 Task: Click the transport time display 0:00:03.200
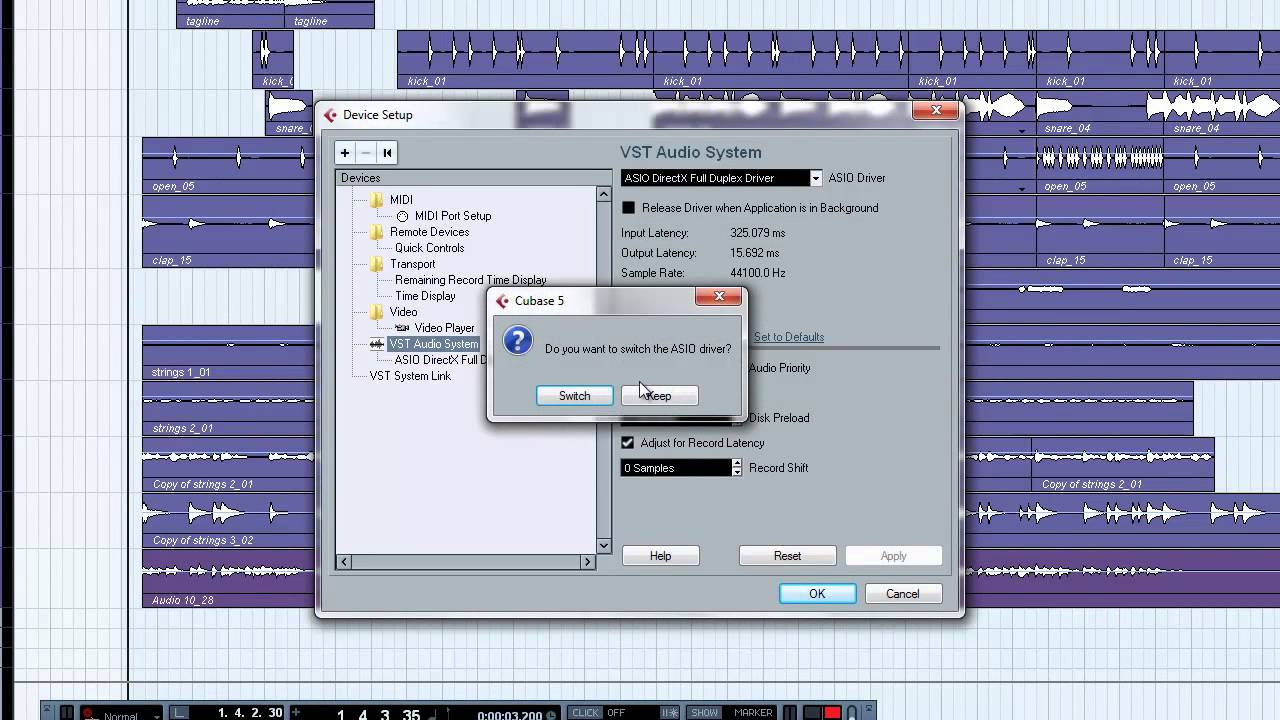pyautogui.click(x=510, y=715)
